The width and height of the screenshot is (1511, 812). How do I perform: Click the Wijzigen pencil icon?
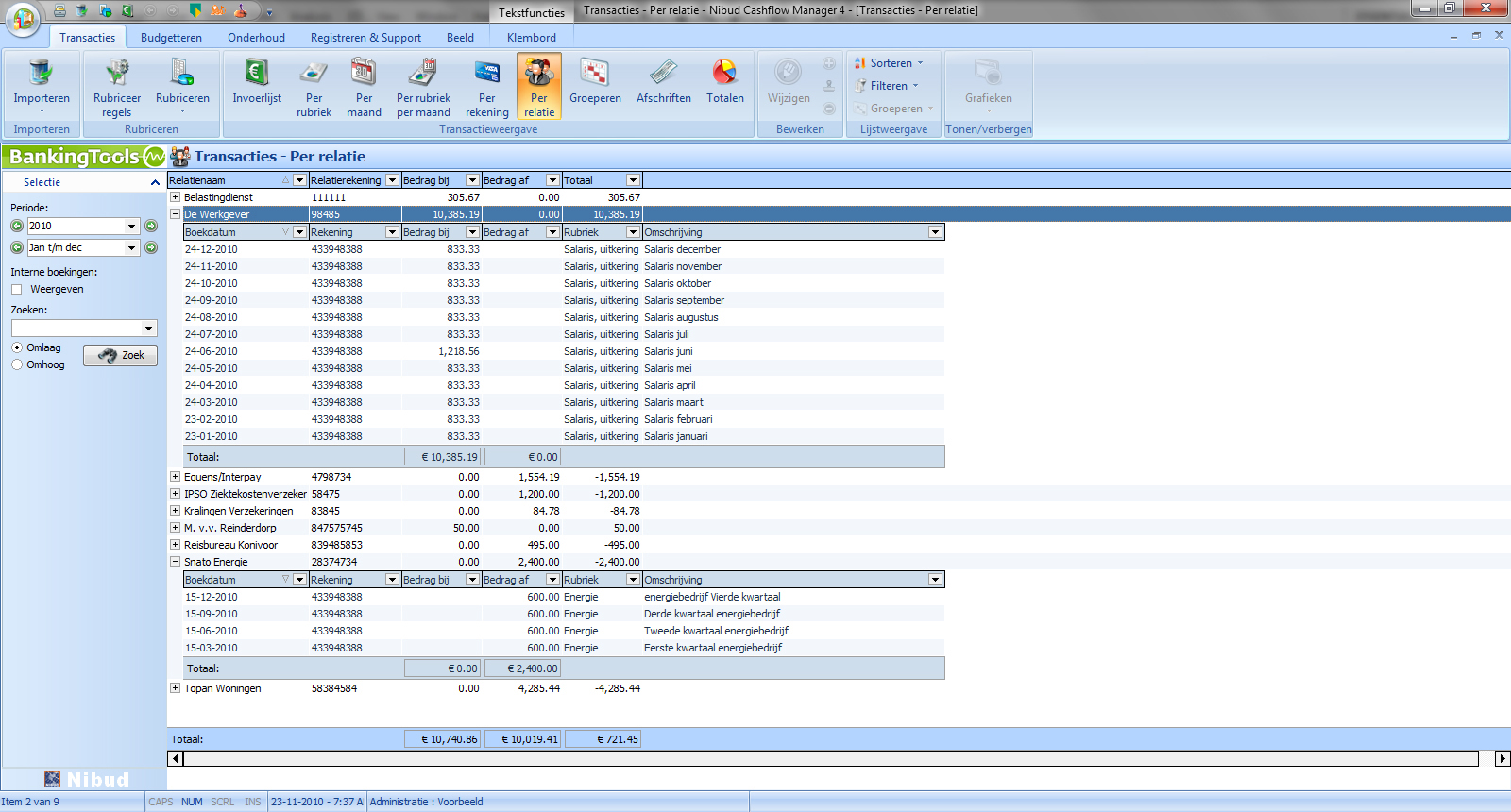click(x=788, y=73)
